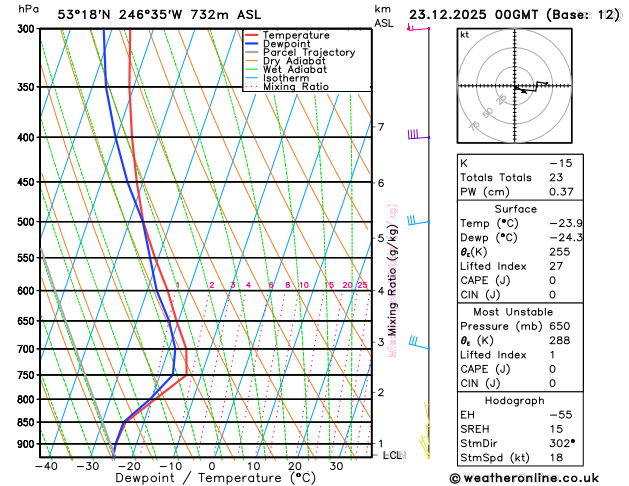Screen dimensions: 629x486
Task: Click the pink wind barb at 300 hPa
Action: (418, 28)
